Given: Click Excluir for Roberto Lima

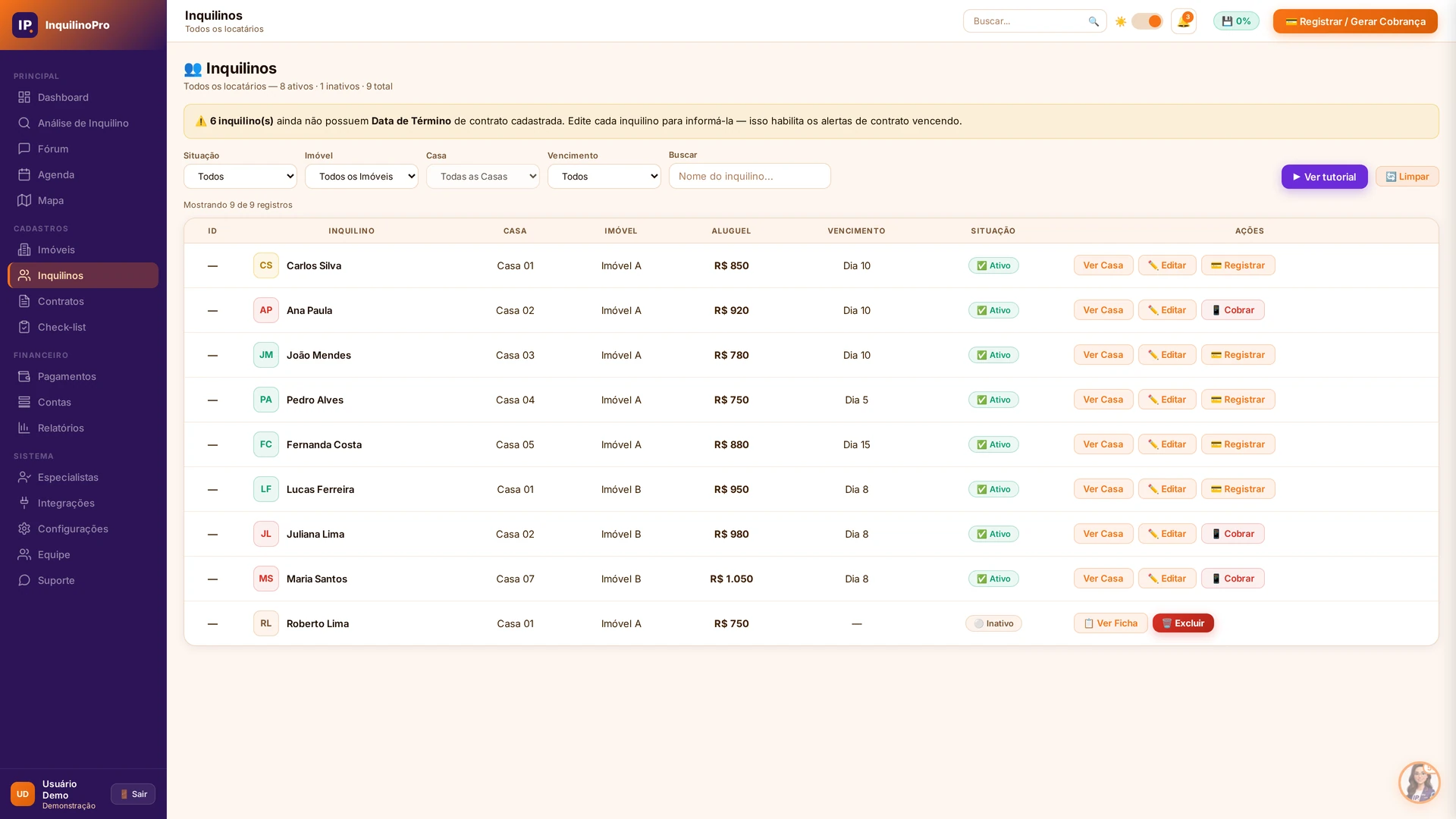Looking at the screenshot, I should 1183,623.
